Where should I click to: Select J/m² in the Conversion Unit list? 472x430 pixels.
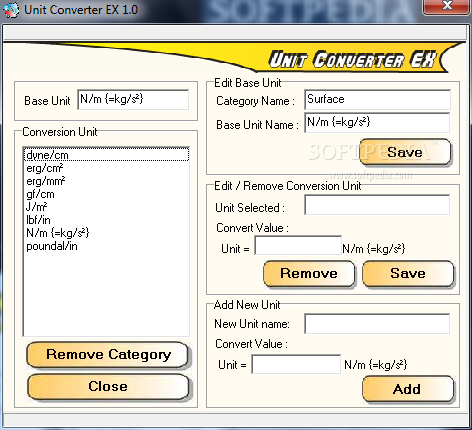coord(106,207)
